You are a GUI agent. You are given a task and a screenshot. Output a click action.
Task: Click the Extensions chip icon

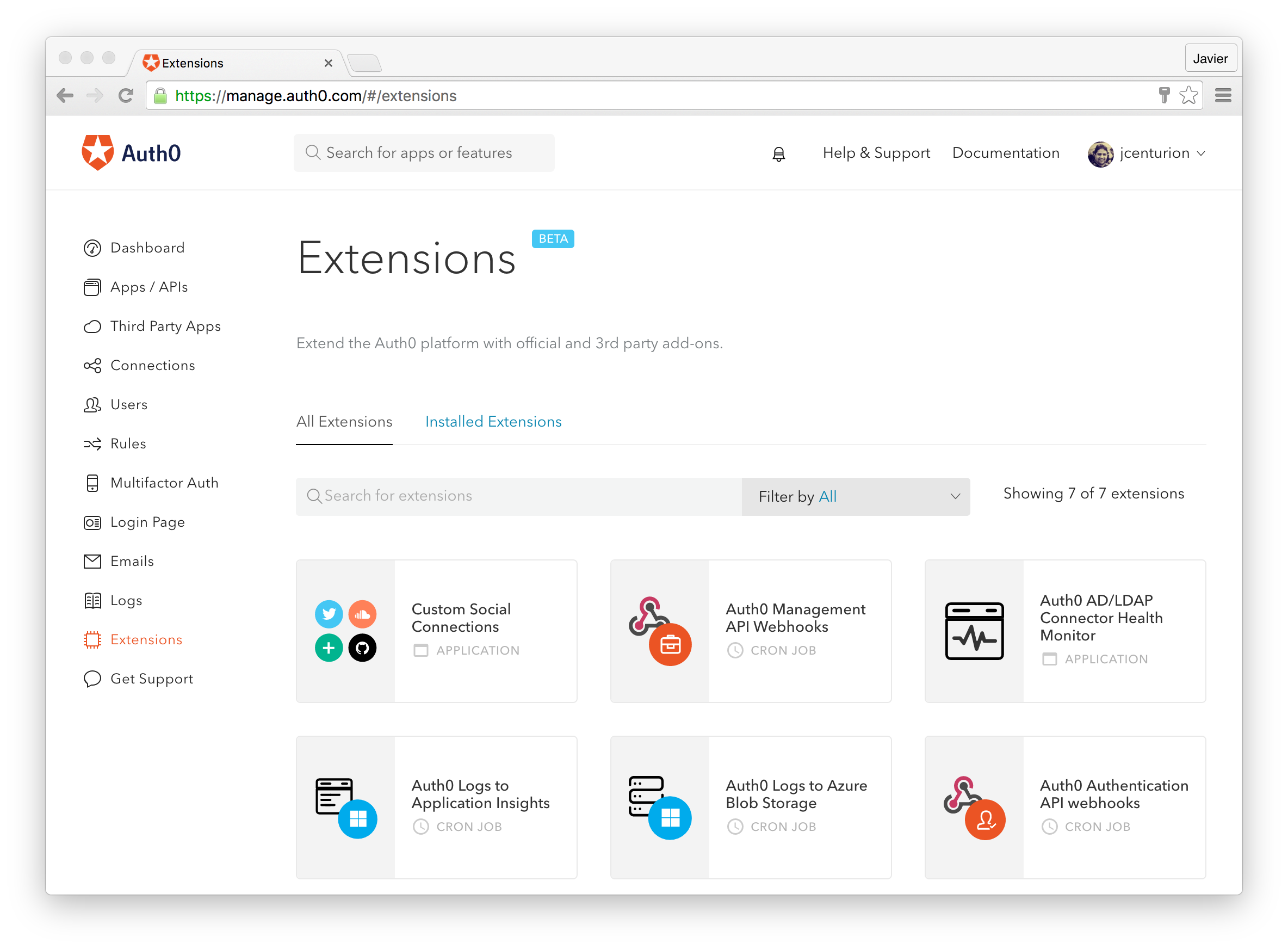pos(92,639)
